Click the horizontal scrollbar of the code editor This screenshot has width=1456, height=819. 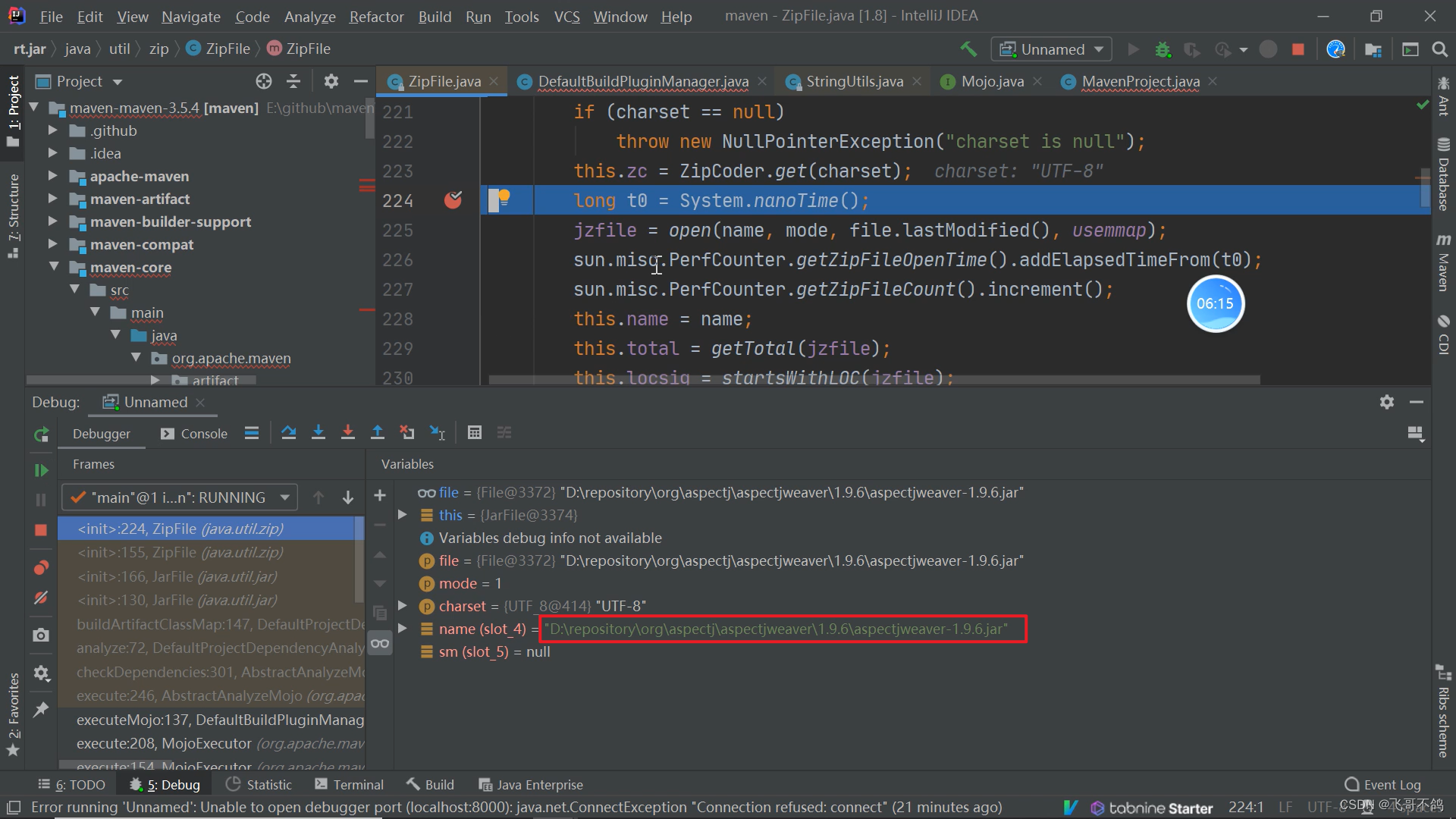(x=874, y=379)
